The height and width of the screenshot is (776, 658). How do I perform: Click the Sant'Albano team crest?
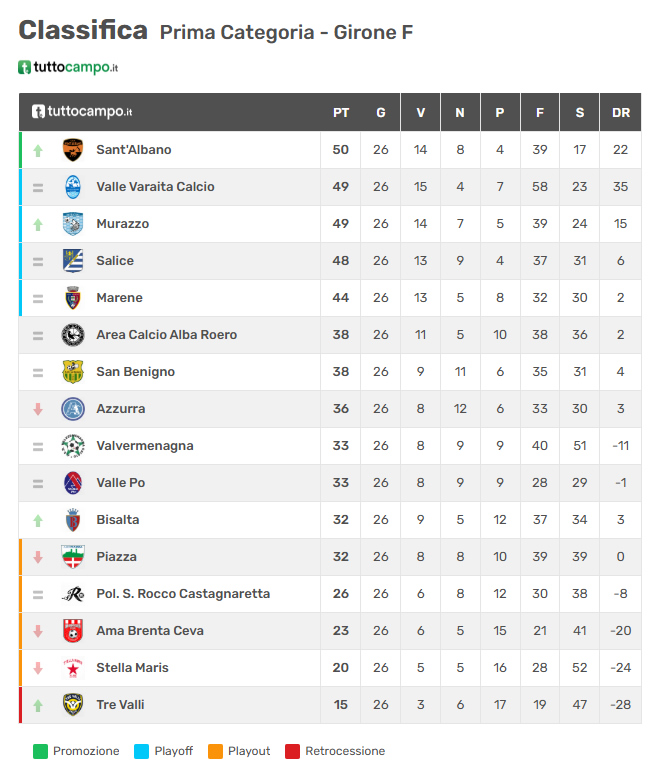point(73,150)
